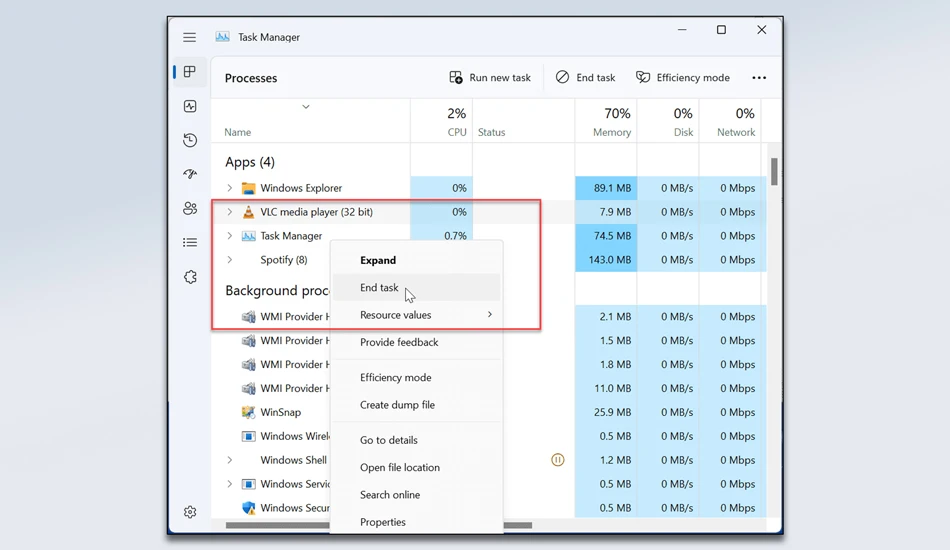Viewport: 950px width, 550px height.
Task: Choose End task in the context menu
Action: [x=417, y=288]
